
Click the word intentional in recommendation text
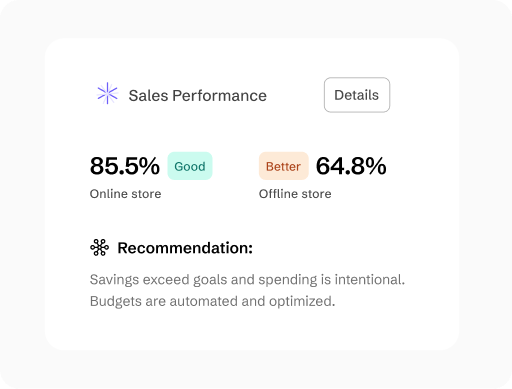tap(369, 279)
